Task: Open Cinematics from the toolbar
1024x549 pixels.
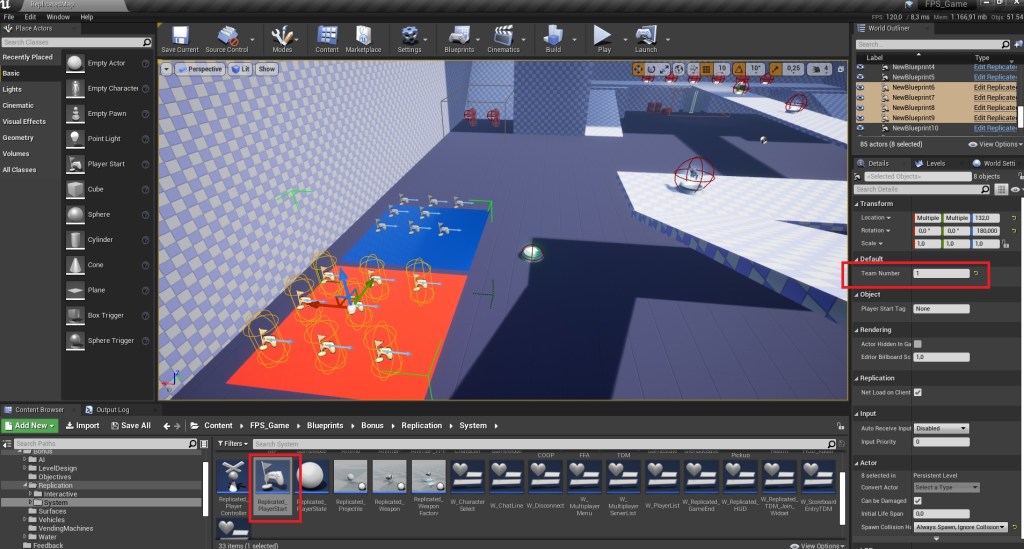Action: point(503,37)
